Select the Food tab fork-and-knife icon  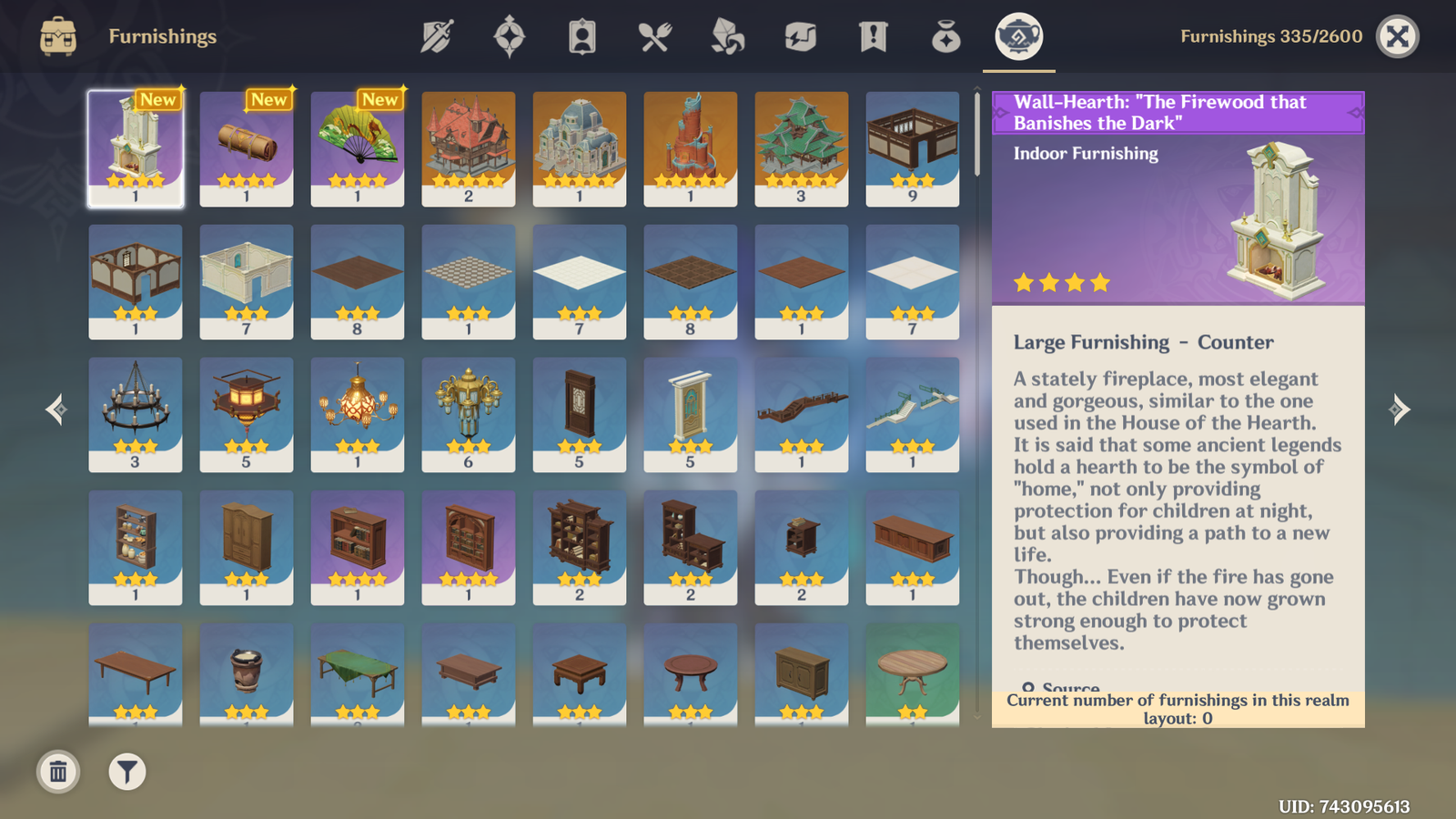655,37
